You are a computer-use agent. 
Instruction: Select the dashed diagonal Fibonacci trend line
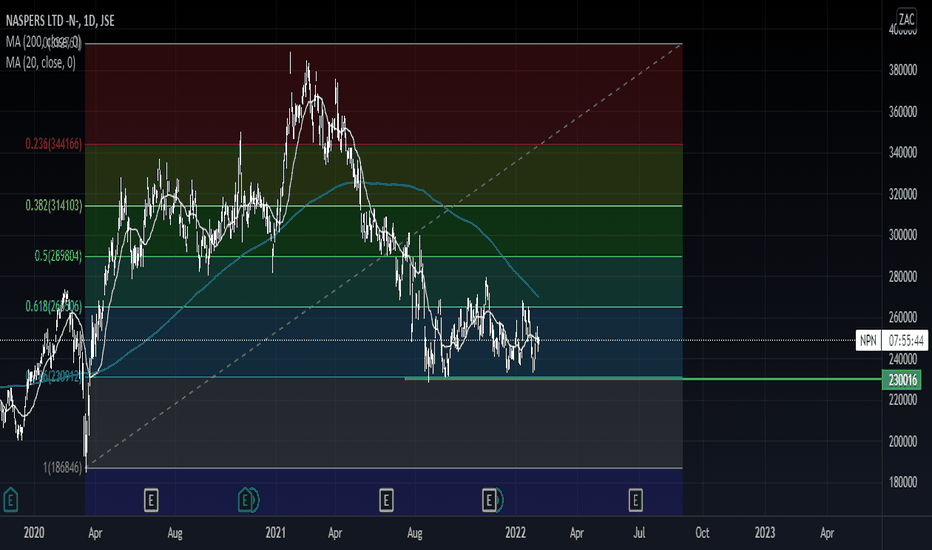[x=385, y=254]
